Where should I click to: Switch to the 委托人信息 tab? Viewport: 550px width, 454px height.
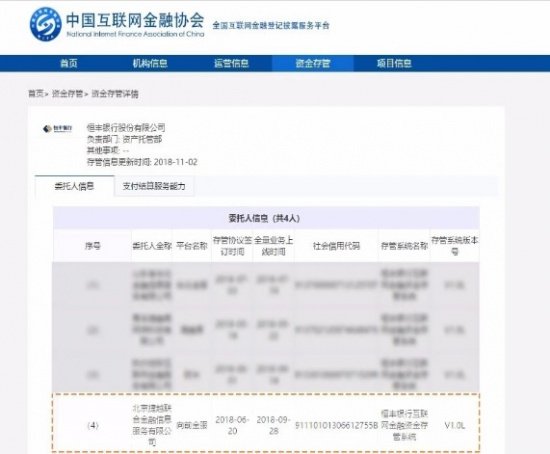pos(74,186)
